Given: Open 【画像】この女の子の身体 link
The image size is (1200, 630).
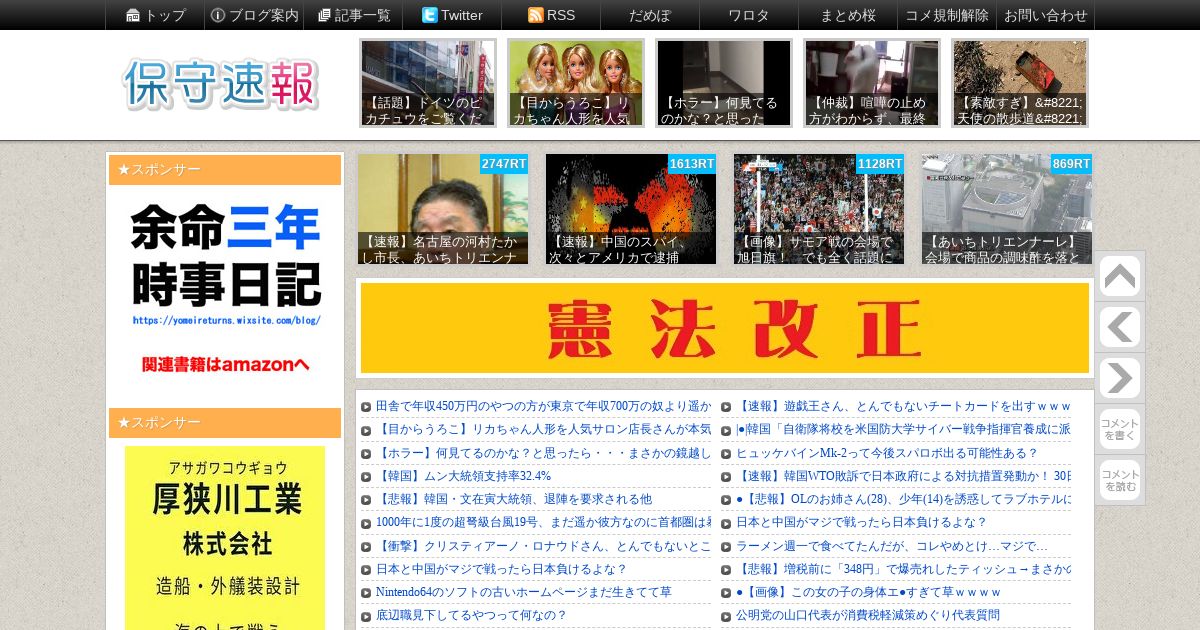Looking at the screenshot, I should (x=869, y=592).
